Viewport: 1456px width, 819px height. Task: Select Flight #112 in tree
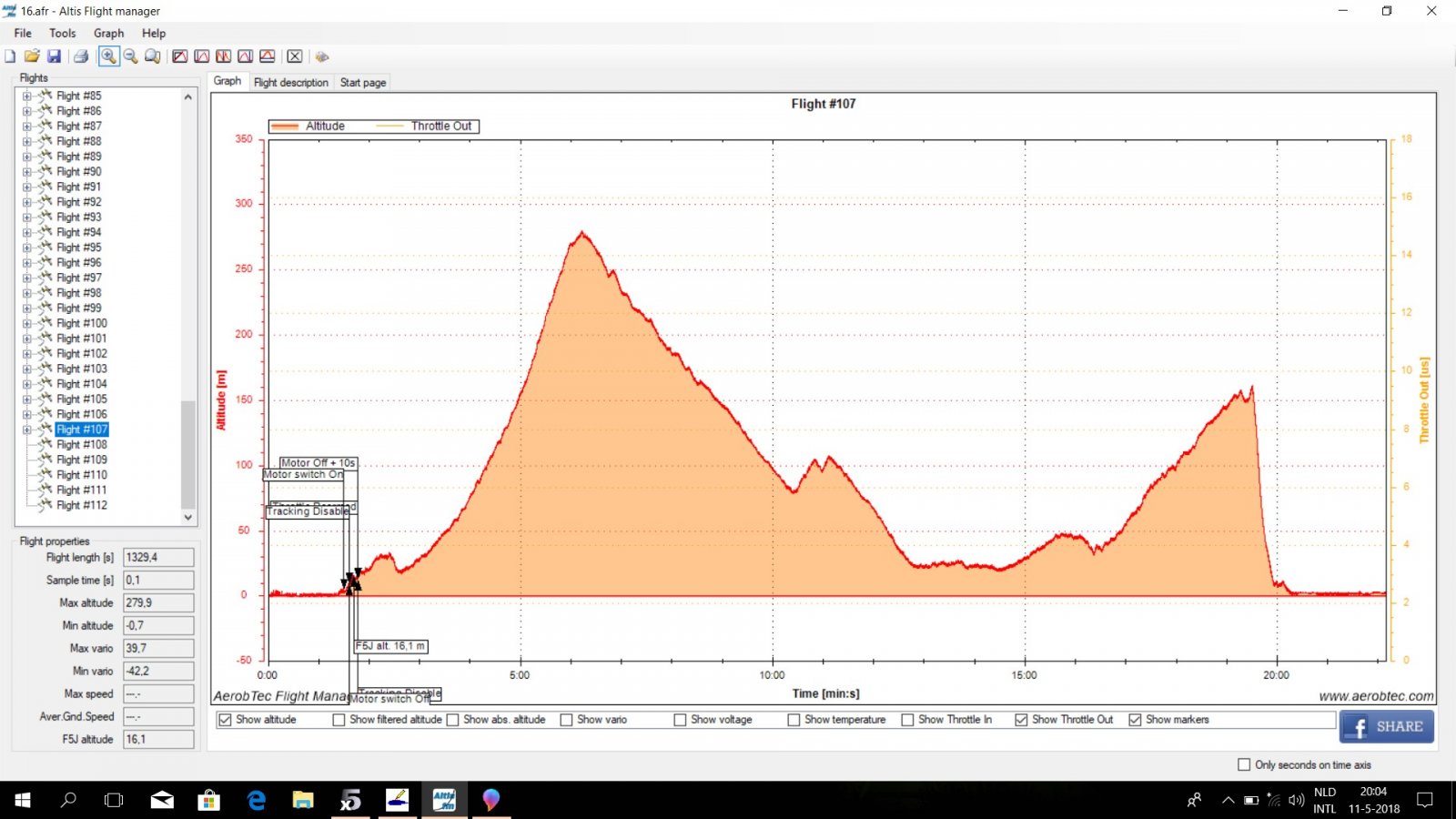(x=82, y=505)
